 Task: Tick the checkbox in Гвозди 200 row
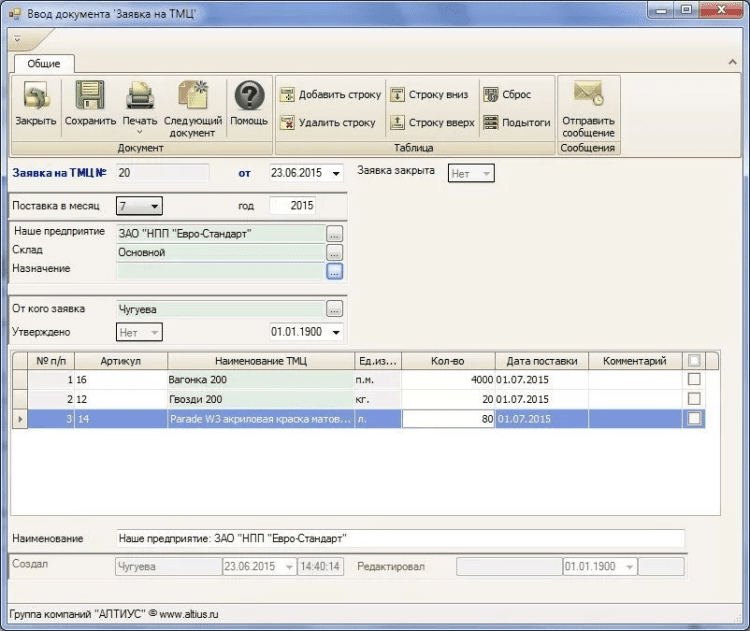[694, 400]
